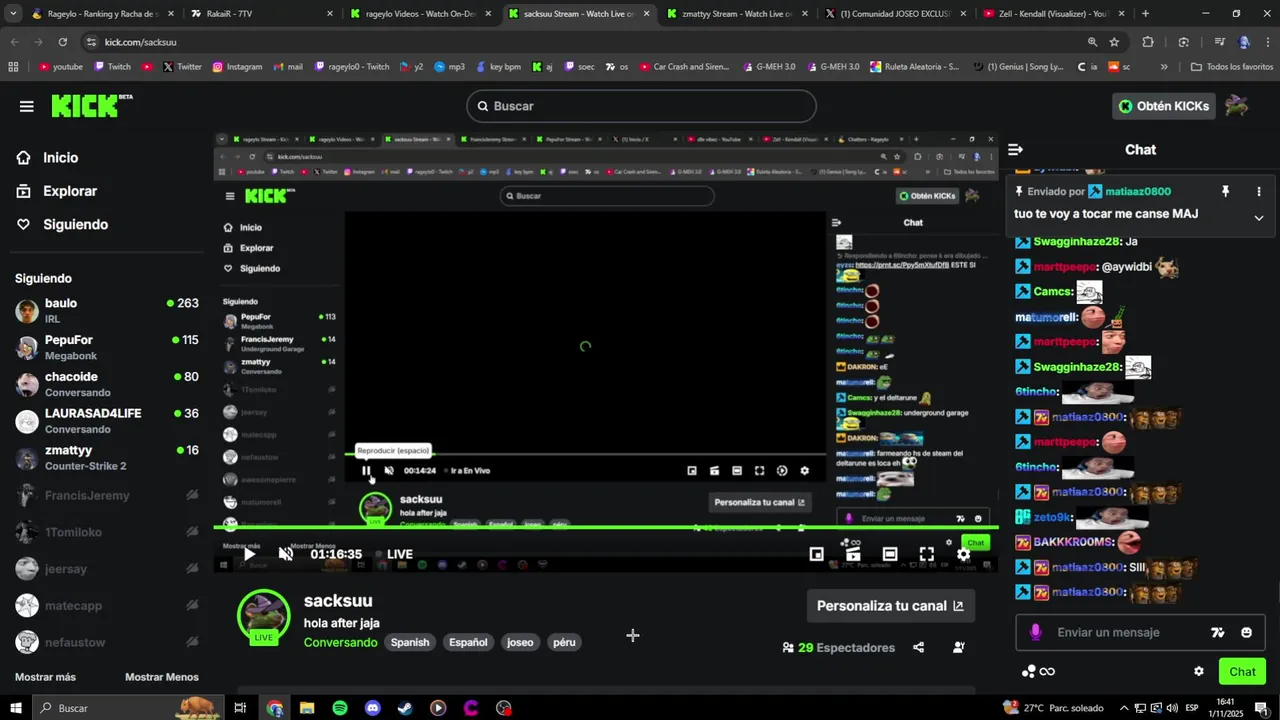
Task: Click matiaaz0800 username in pinned message
Action: click(1138, 191)
